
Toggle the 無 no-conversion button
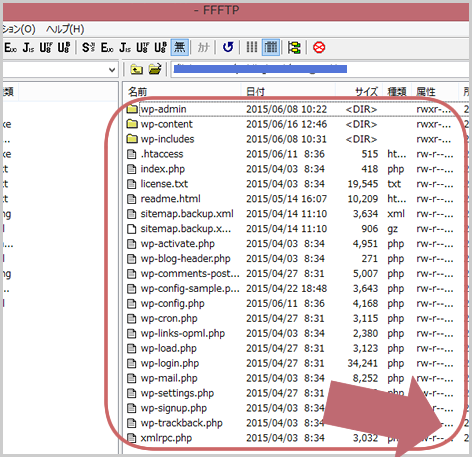[180, 48]
